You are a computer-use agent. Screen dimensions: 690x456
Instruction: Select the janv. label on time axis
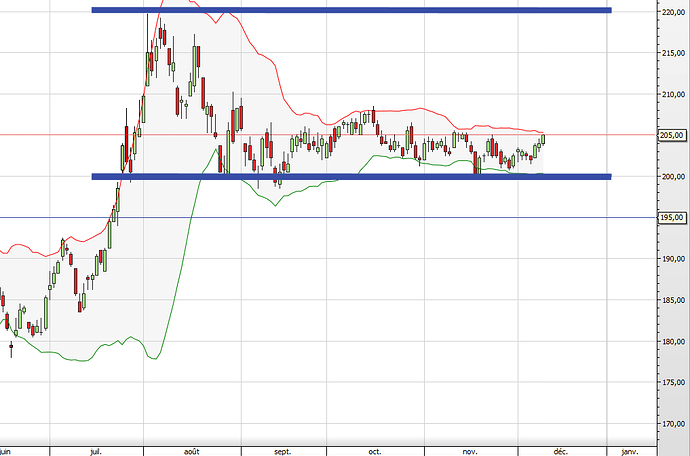coord(629,451)
